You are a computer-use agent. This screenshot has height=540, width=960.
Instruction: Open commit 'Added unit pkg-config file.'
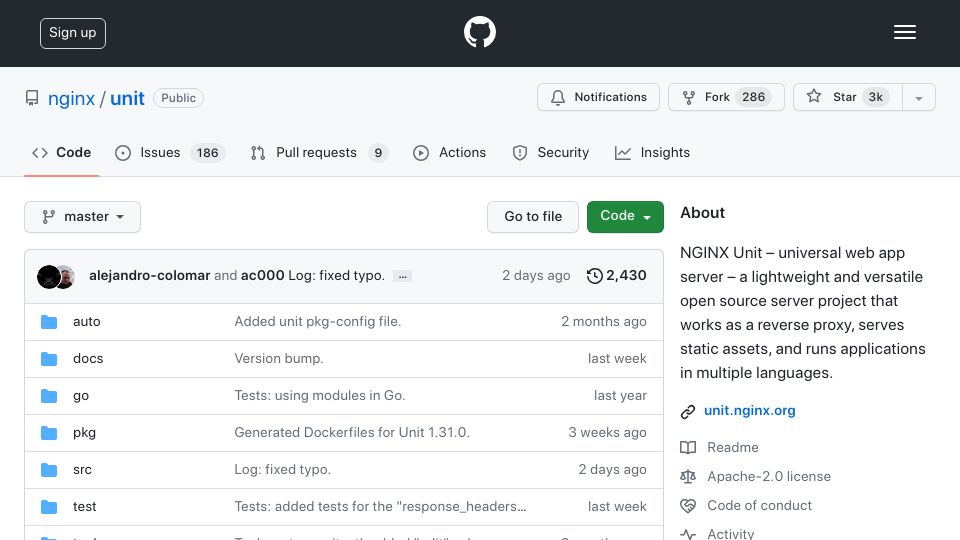coord(318,321)
